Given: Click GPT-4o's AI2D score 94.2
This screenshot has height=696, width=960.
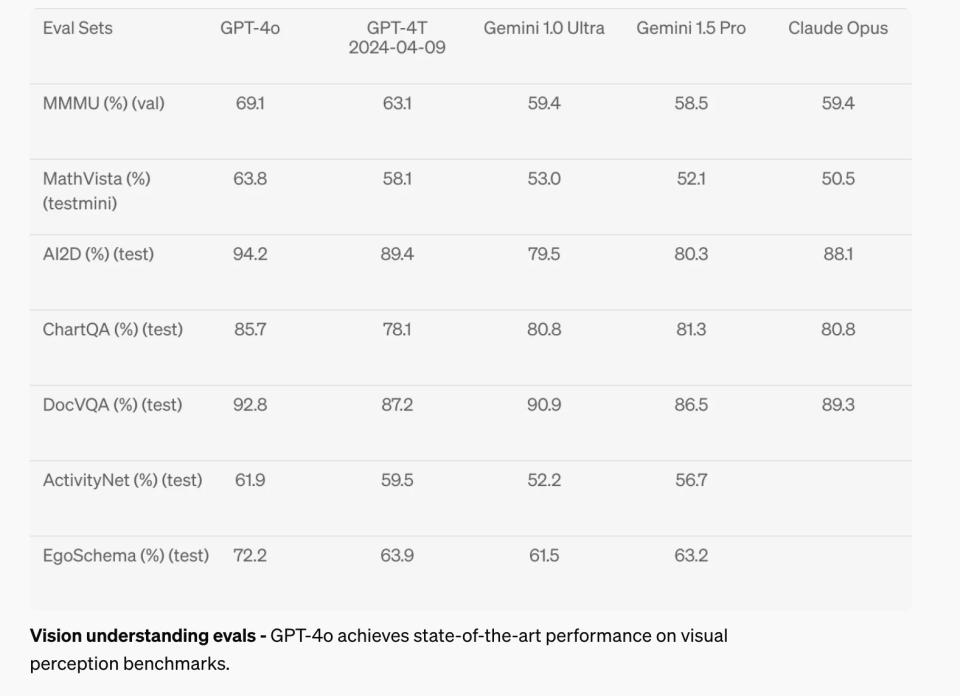Looking at the screenshot, I should (250, 254).
